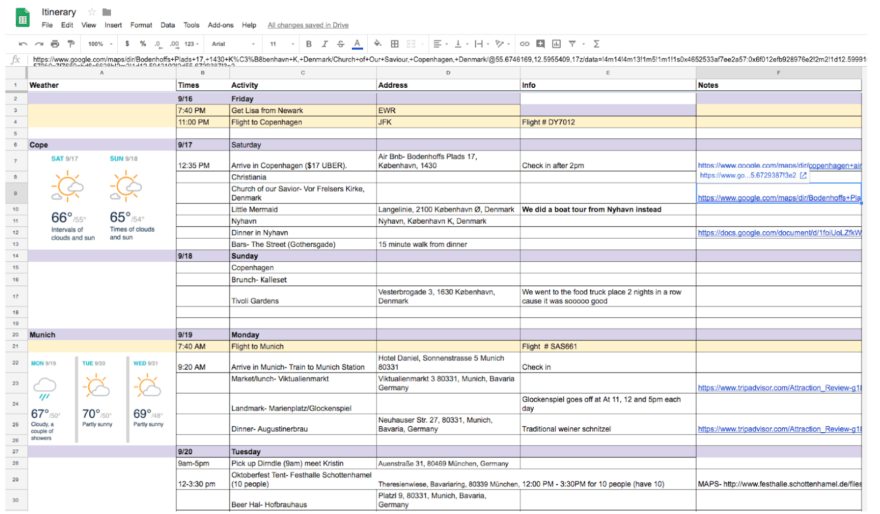Open the functions sigma icon

597,44
